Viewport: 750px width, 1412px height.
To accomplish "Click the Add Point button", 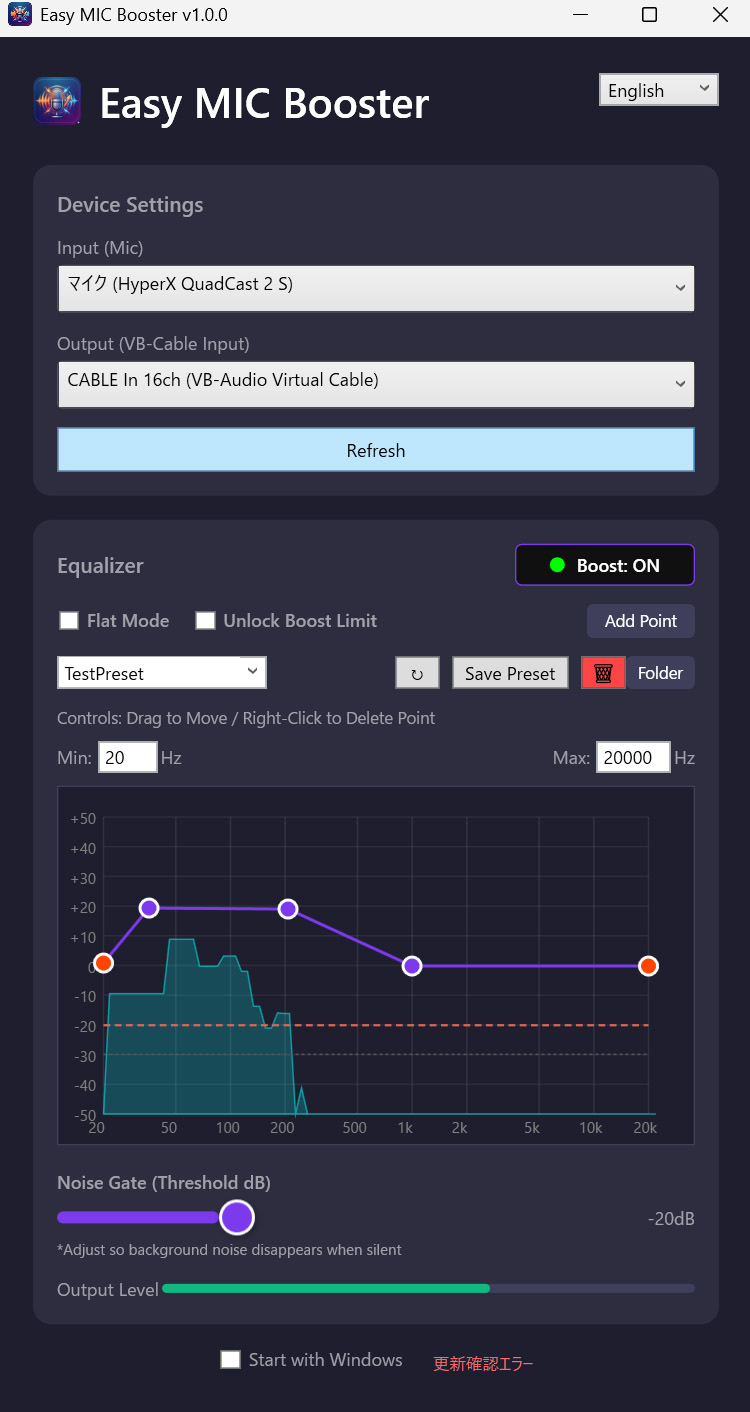I will pos(641,621).
